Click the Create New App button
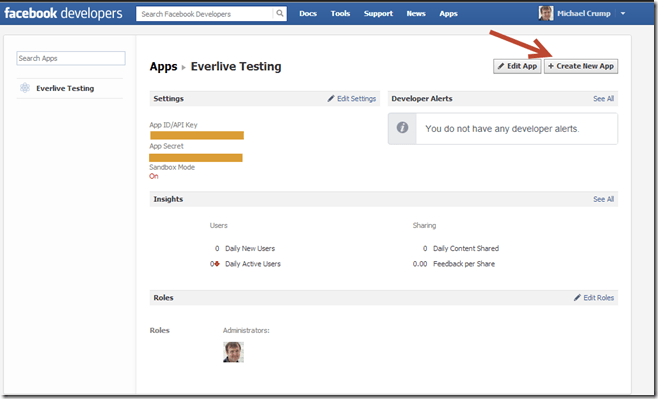This screenshot has width=658, height=399. coord(581,66)
